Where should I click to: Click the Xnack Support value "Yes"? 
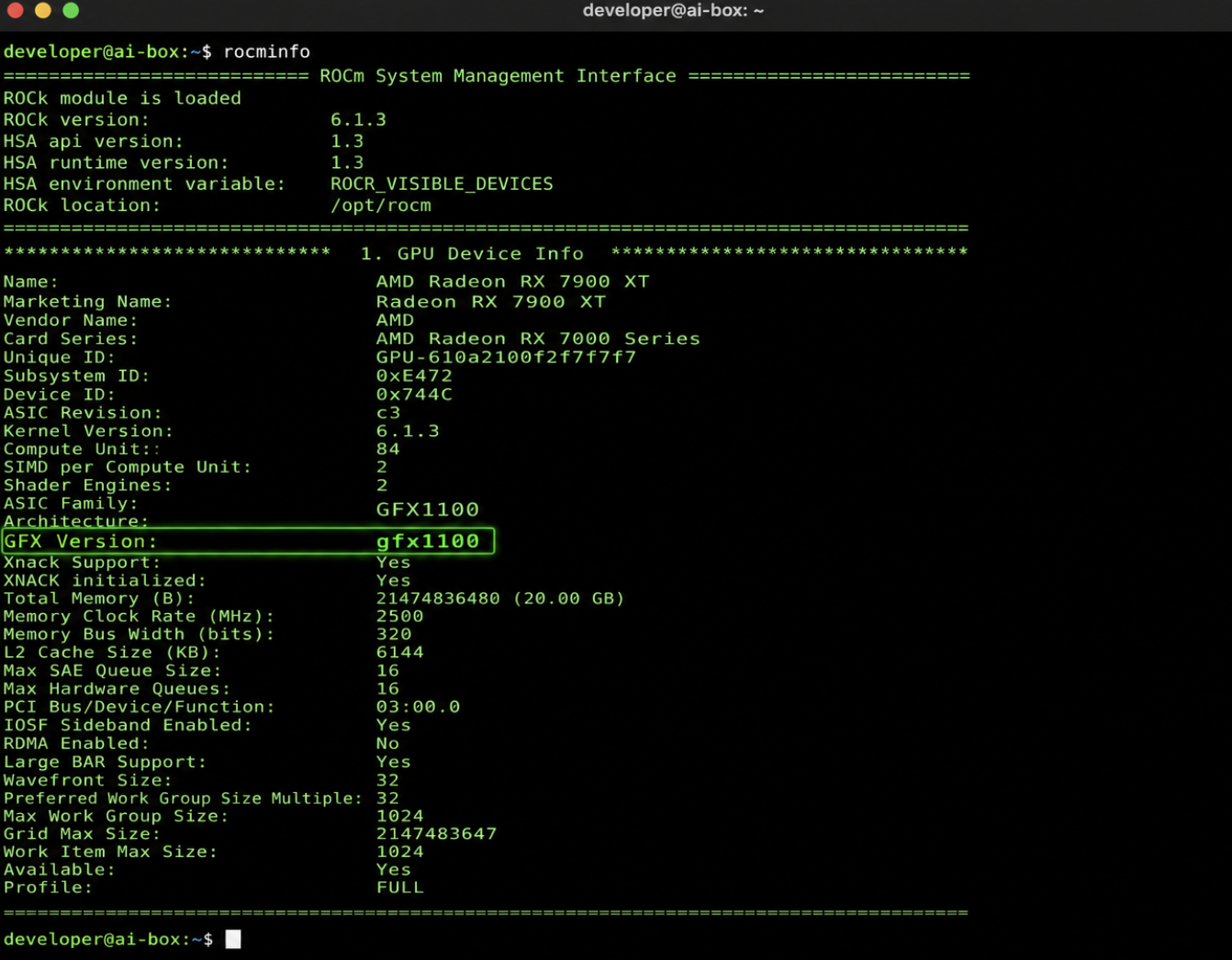(x=394, y=562)
